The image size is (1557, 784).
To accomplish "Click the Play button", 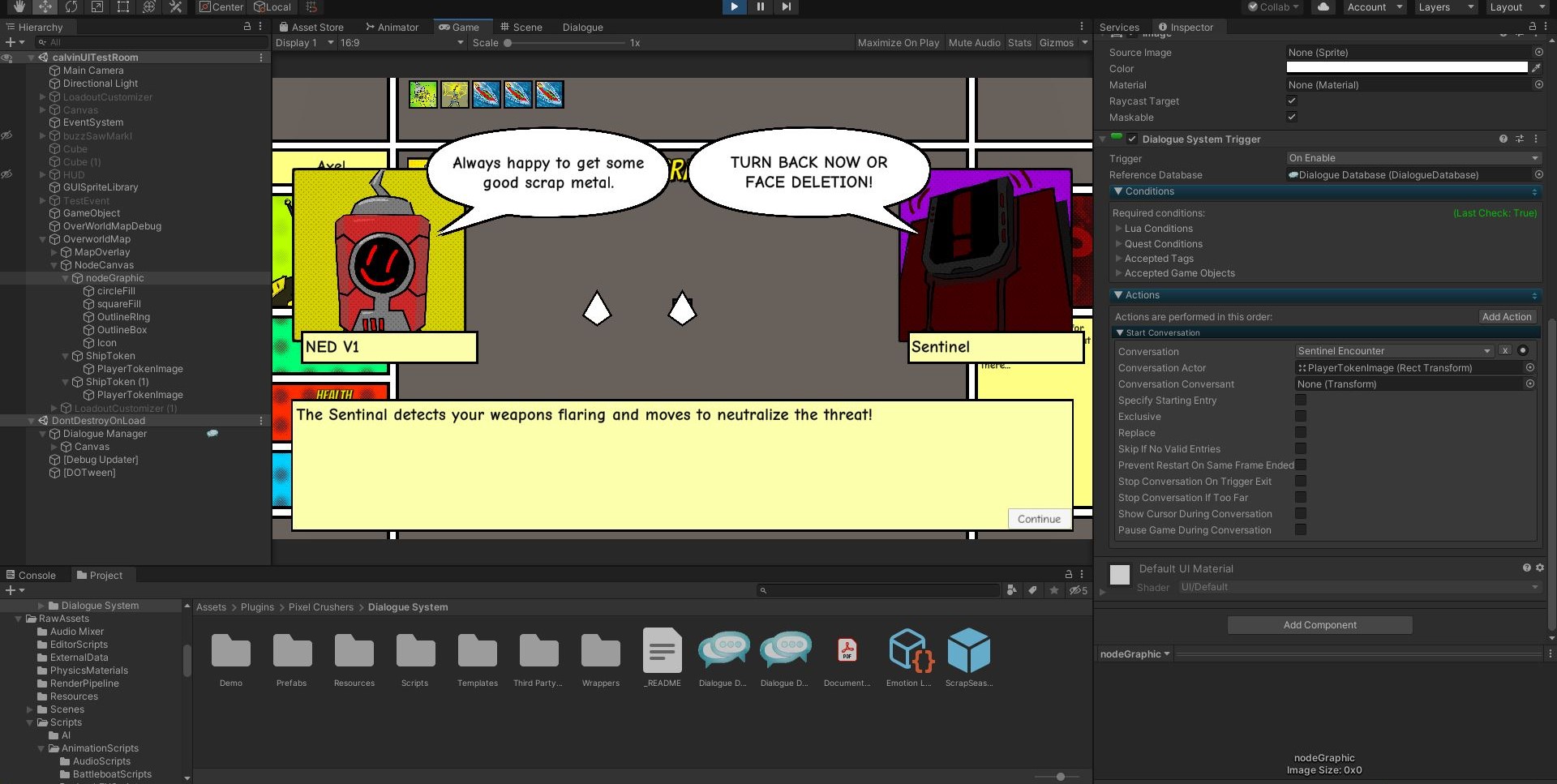I will (734, 7).
